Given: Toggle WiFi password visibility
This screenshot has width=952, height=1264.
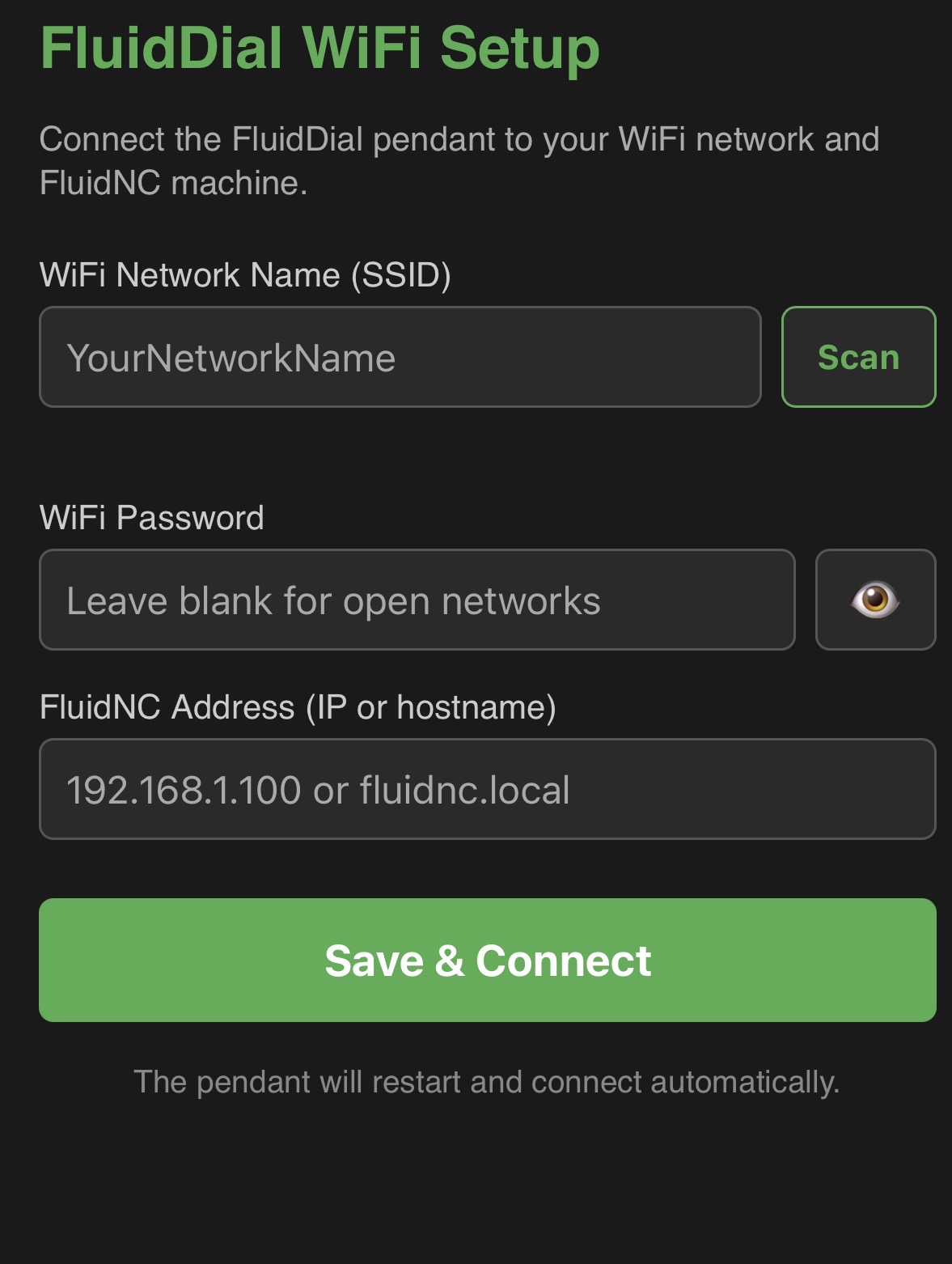Looking at the screenshot, I should coord(875,600).
